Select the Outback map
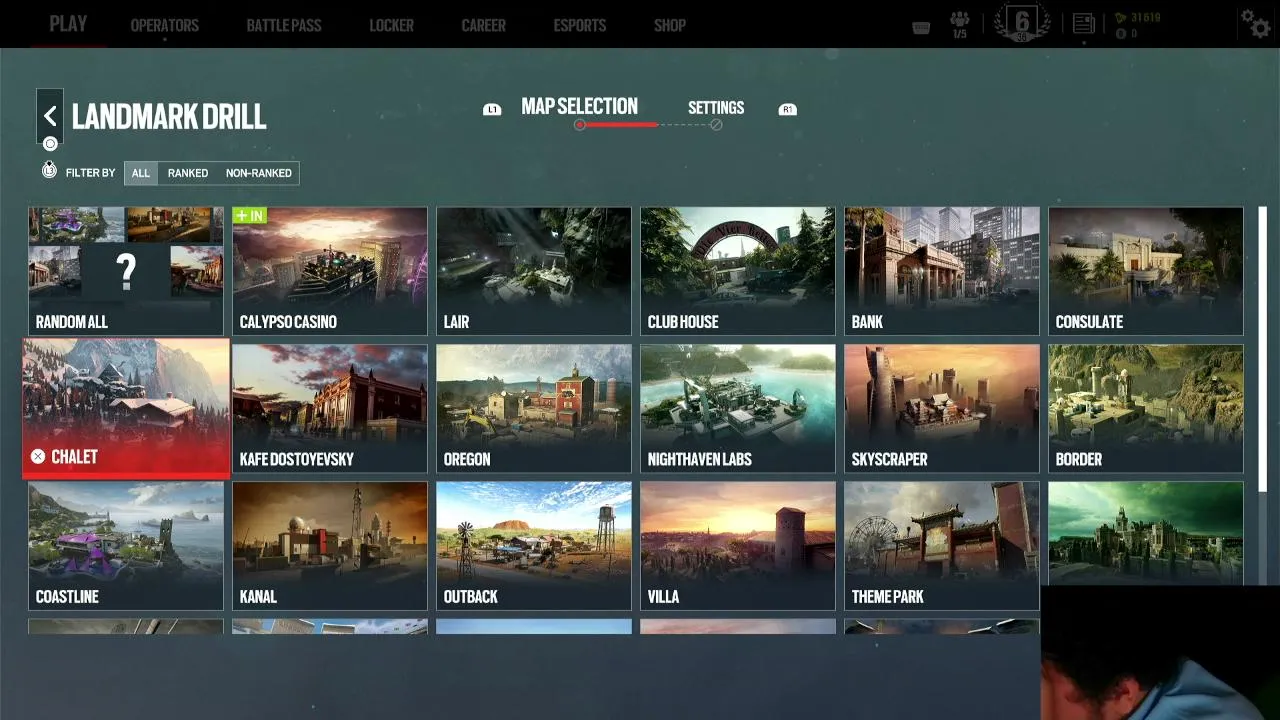The image size is (1280, 720). [534, 545]
